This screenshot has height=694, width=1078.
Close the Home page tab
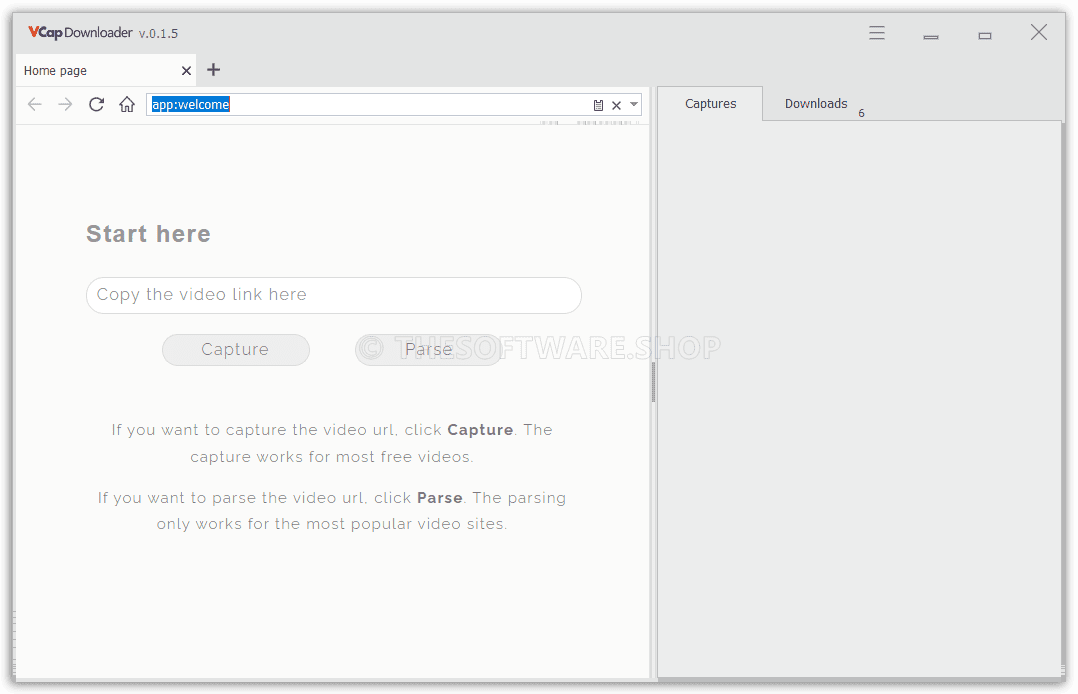(x=186, y=71)
